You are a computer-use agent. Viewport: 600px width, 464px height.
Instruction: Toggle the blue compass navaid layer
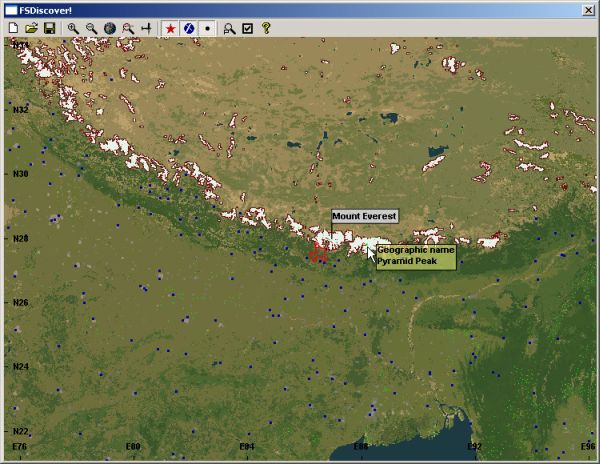click(x=188, y=29)
